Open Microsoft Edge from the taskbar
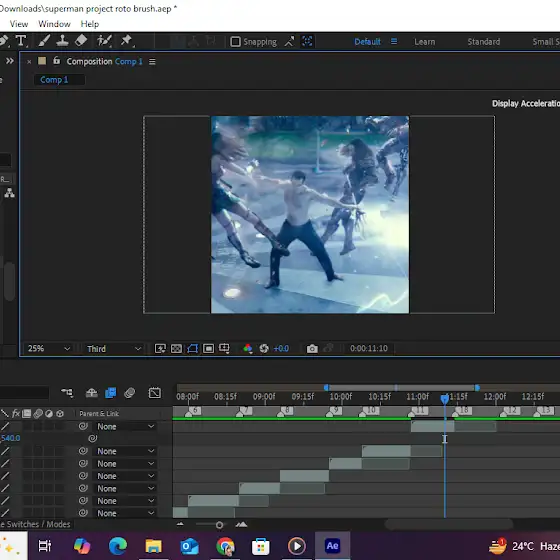The image size is (560, 560). click(x=118, y=546)
